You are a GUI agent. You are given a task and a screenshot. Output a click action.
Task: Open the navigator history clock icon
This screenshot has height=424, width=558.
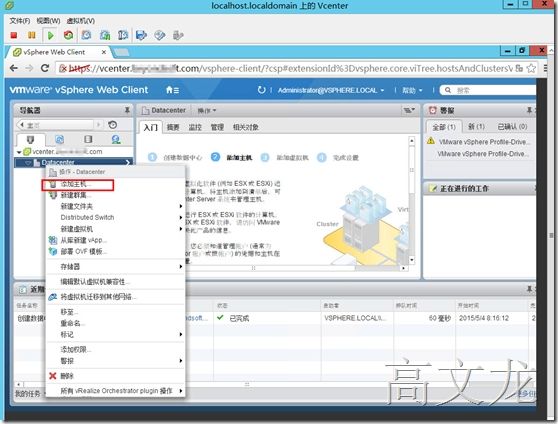pos(112,125)
